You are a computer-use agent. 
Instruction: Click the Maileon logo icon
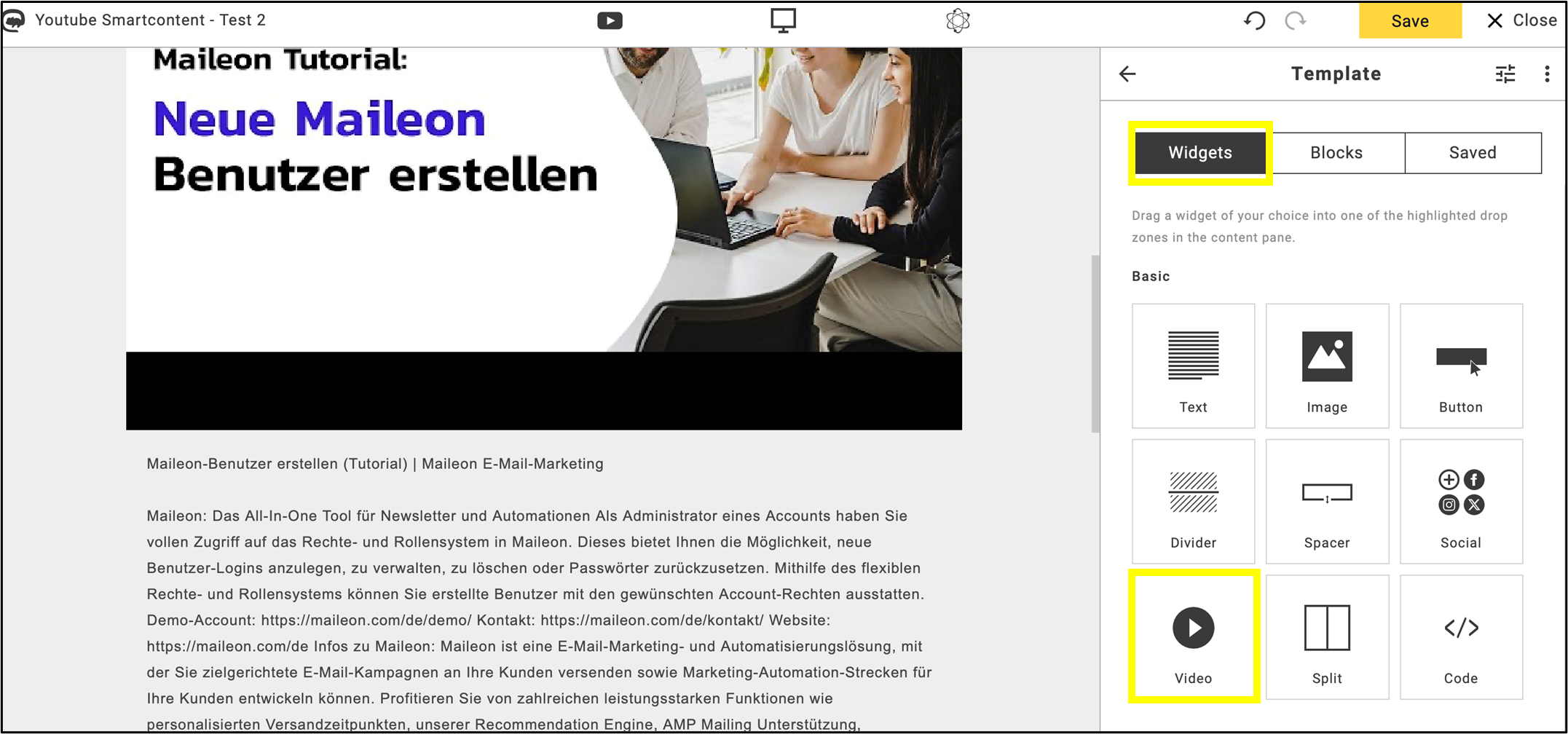[x=14, y=20]
